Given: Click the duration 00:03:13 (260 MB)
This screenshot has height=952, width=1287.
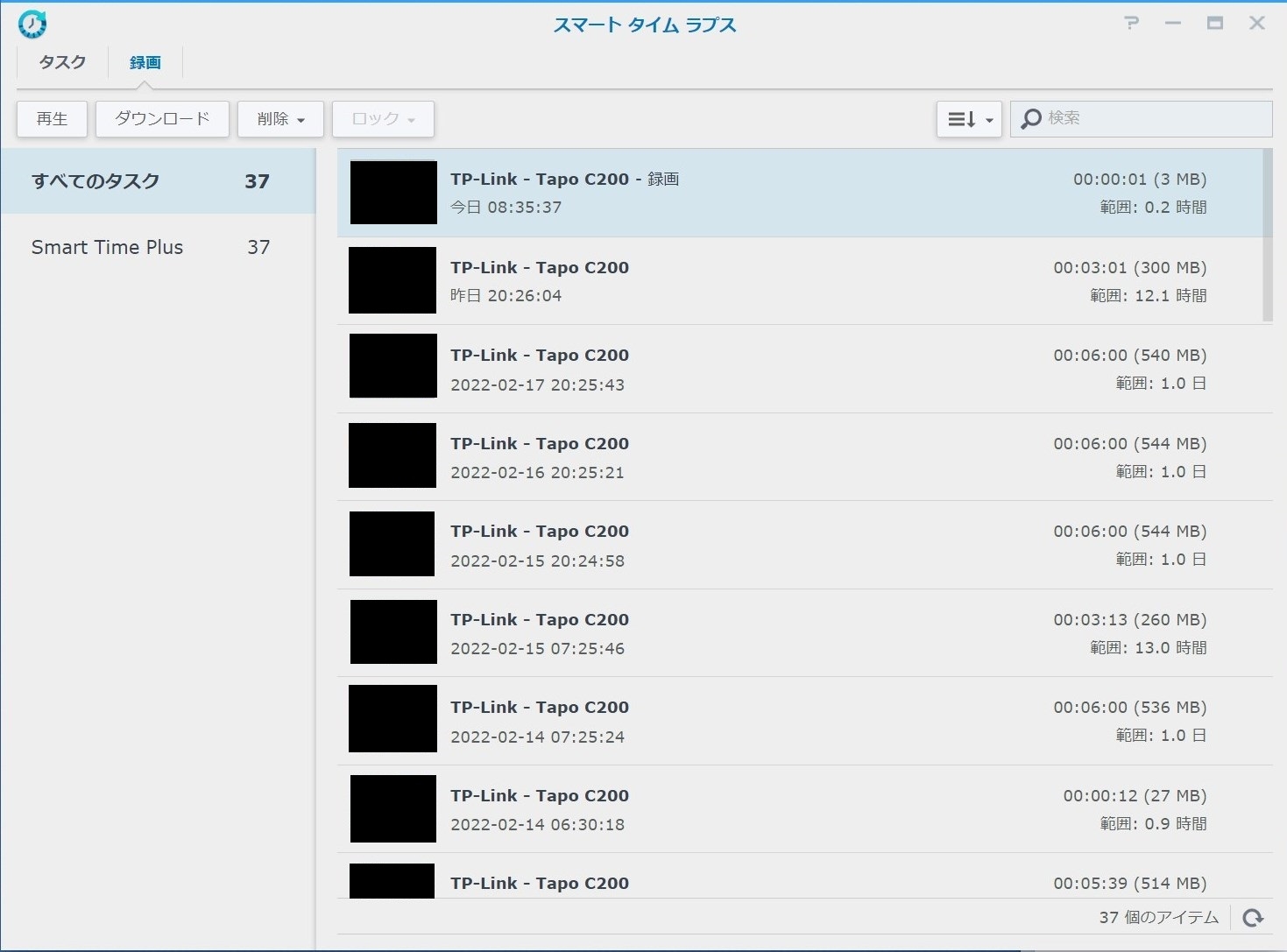Looking at the screenshot, I should (1130, 620).
